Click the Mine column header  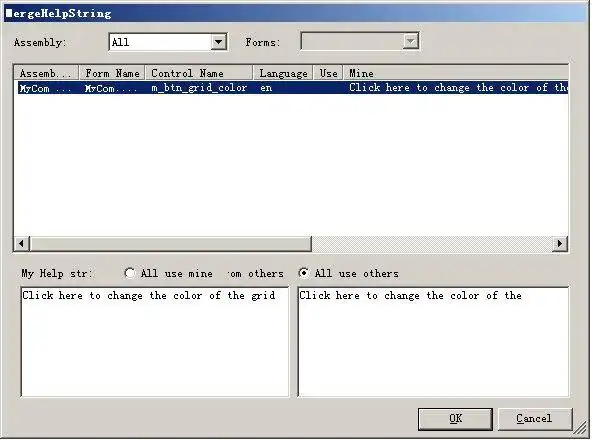(x=456, y=73)
